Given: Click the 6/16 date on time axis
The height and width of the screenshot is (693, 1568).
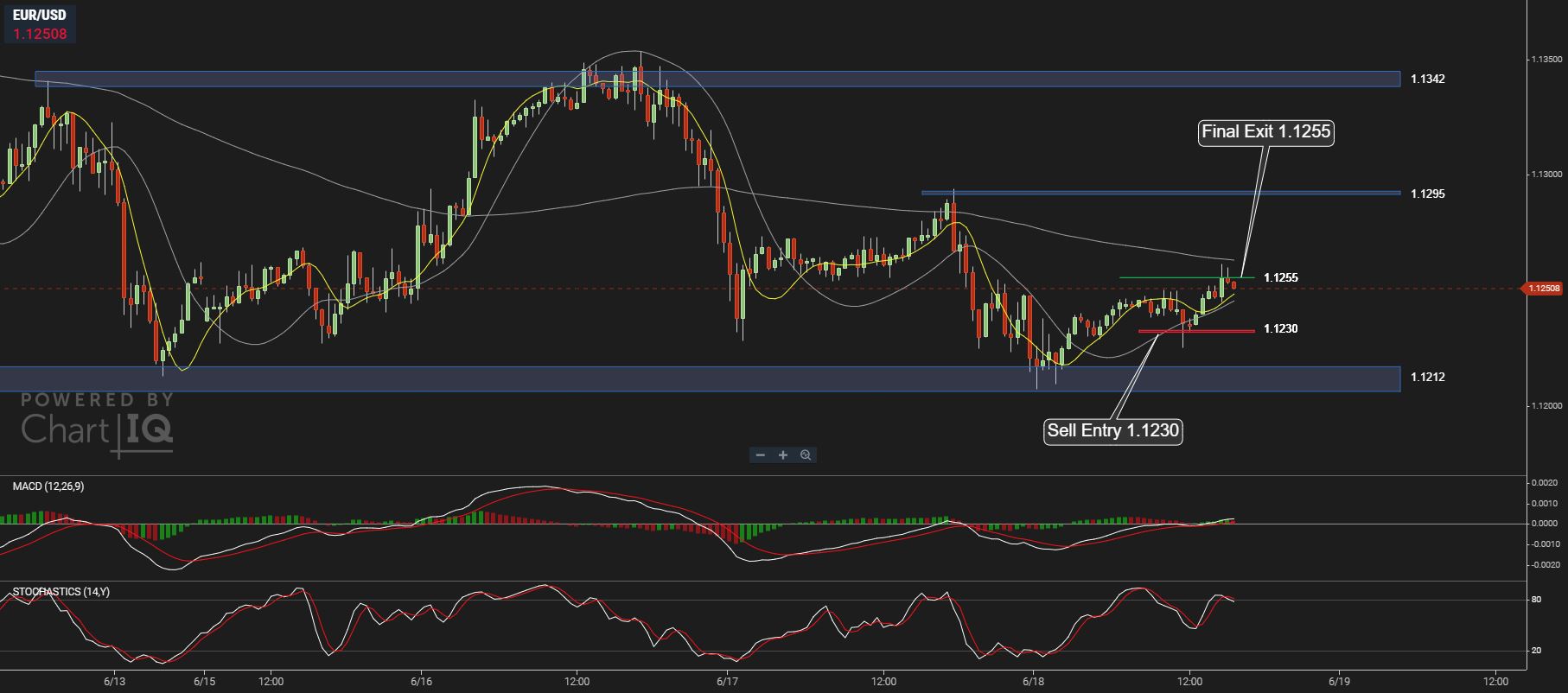Looking at the screenshot, I should (x=421, y=681).
